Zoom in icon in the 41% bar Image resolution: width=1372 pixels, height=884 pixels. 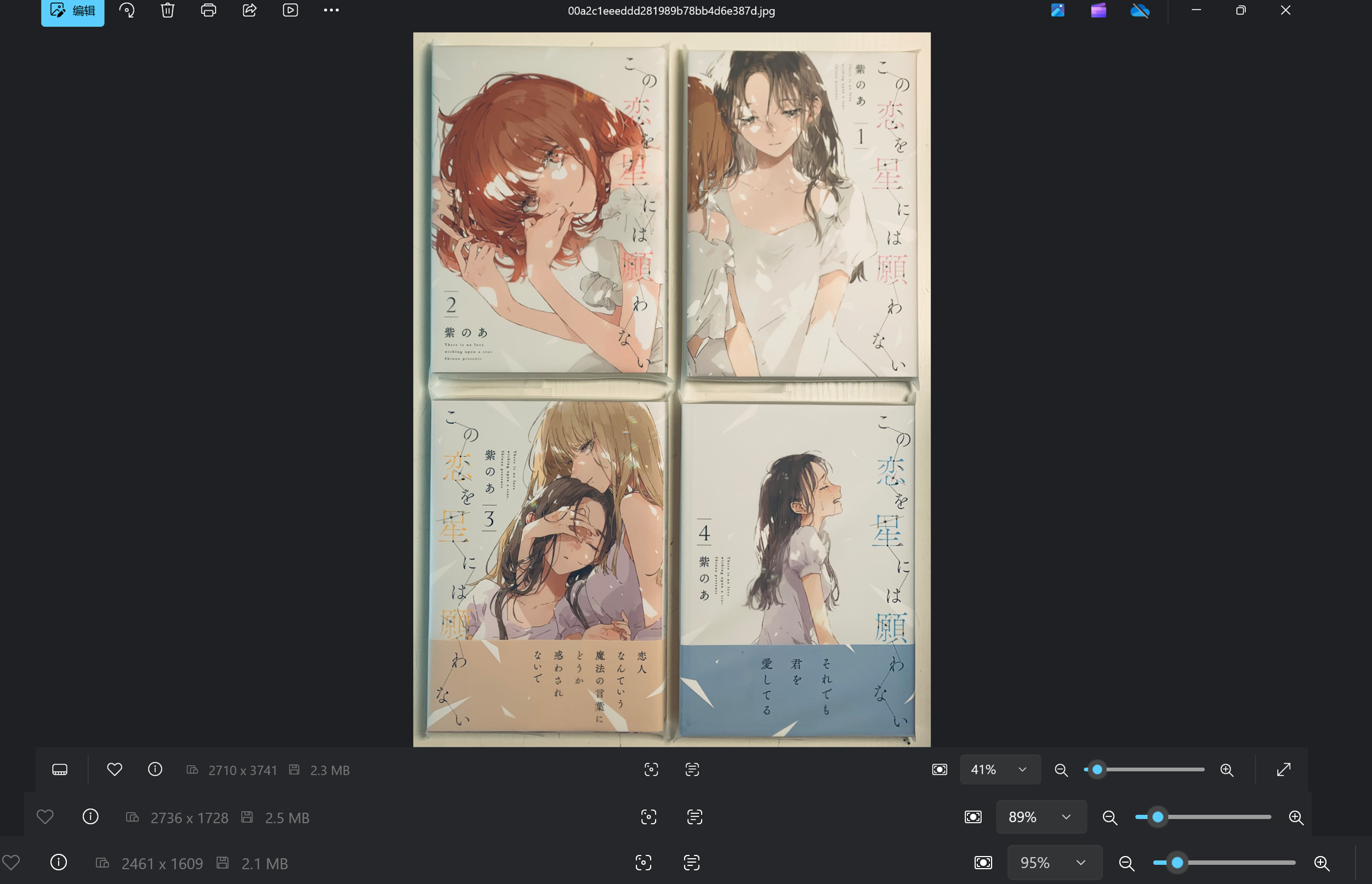1227,770
